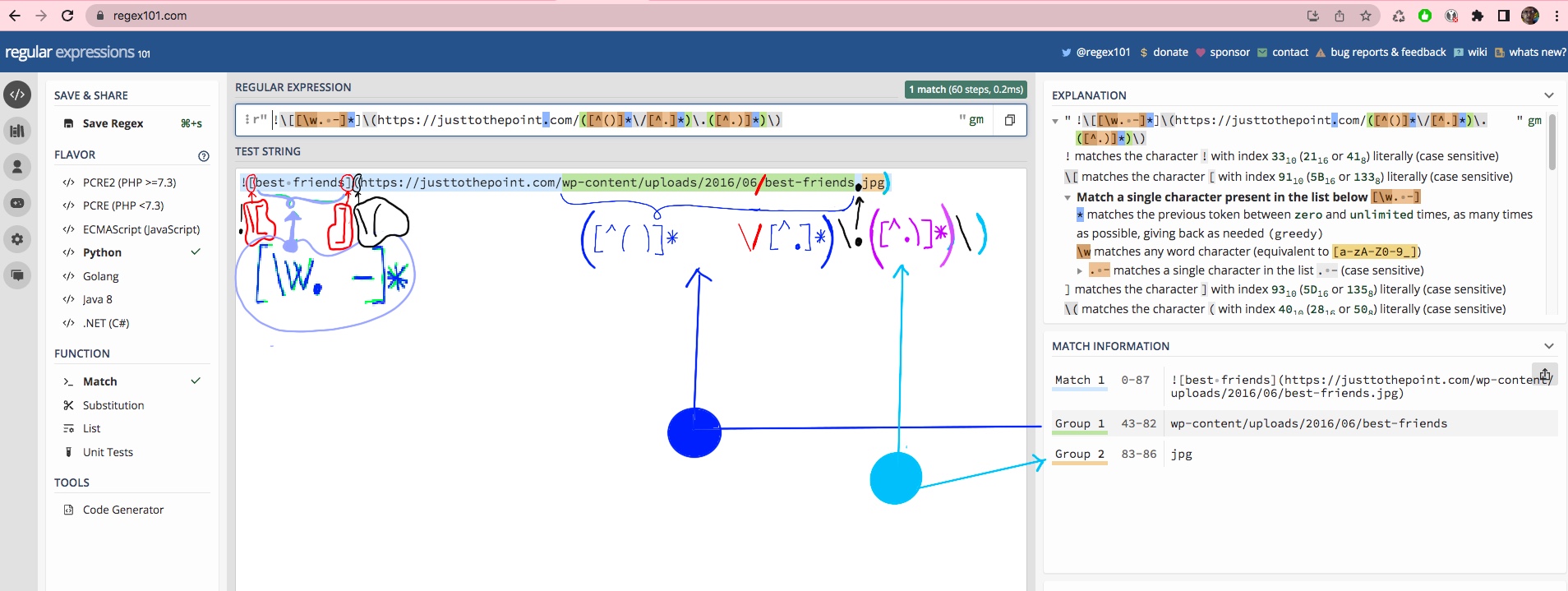The width and height of the screenshot is (1568, 591).
Task: Collapse the Explanation panel
Action: pos(1549,95)
